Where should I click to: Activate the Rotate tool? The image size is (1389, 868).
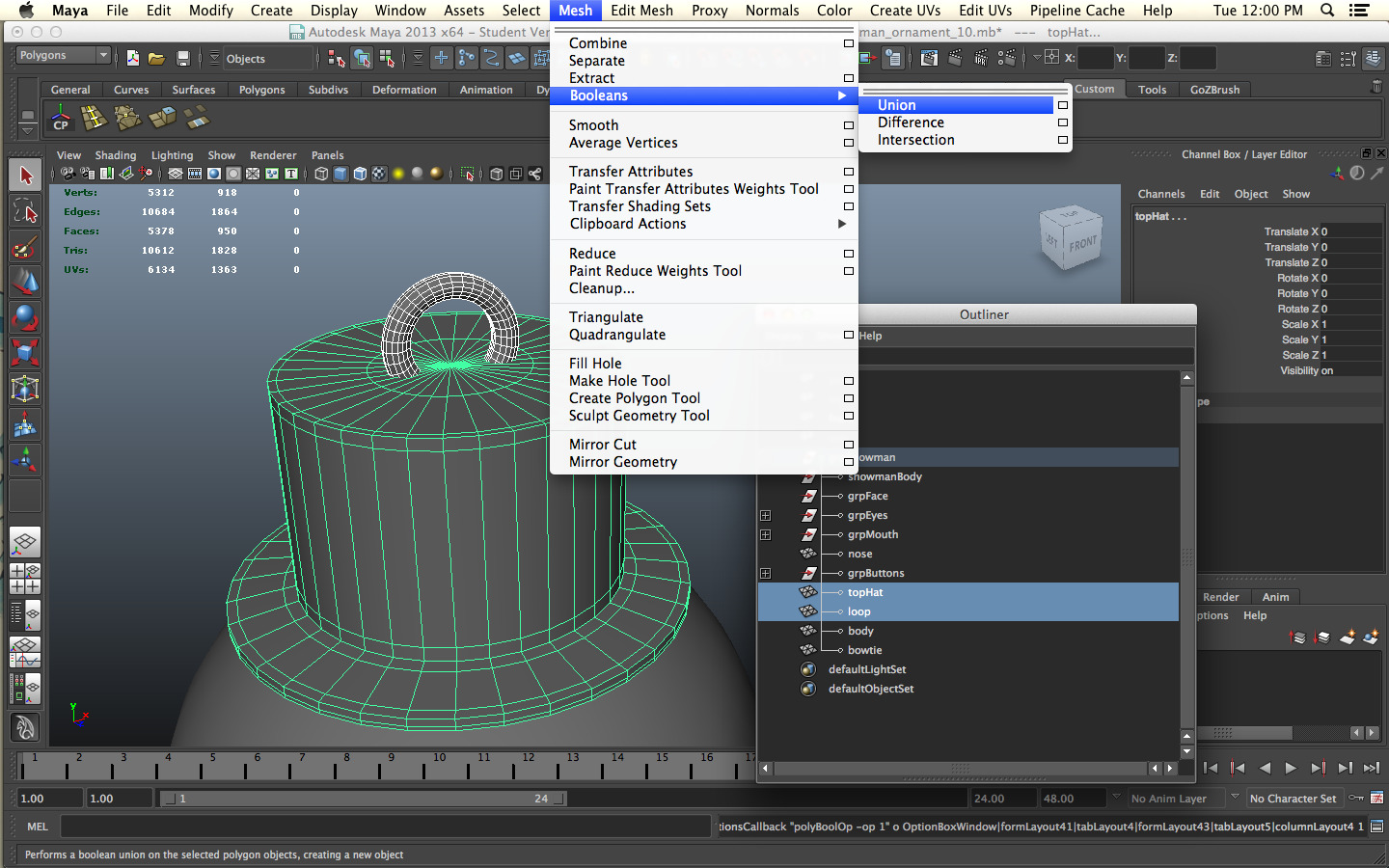[25, 317]
